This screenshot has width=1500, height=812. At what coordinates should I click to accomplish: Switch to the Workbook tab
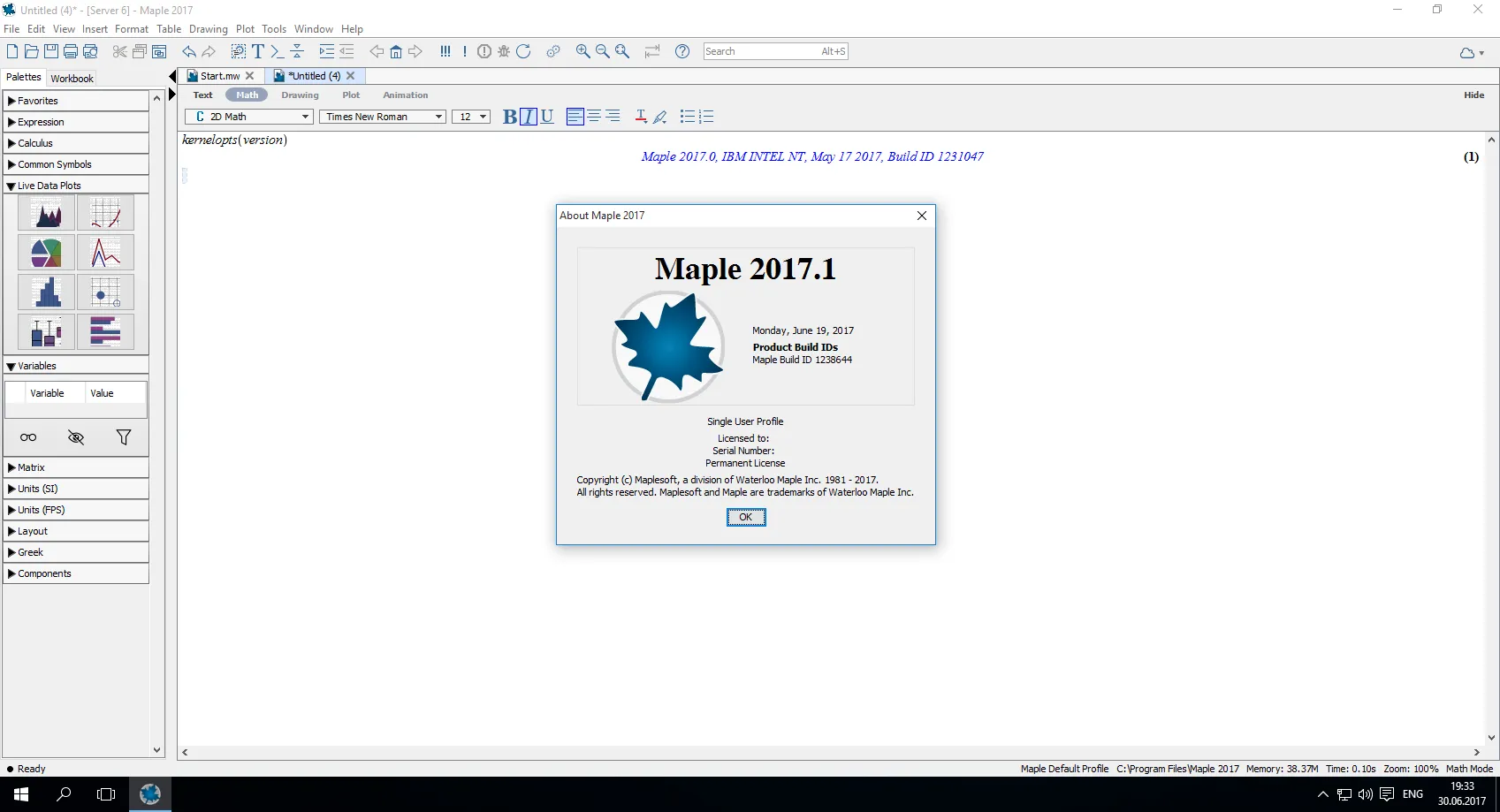click(72, 78)
